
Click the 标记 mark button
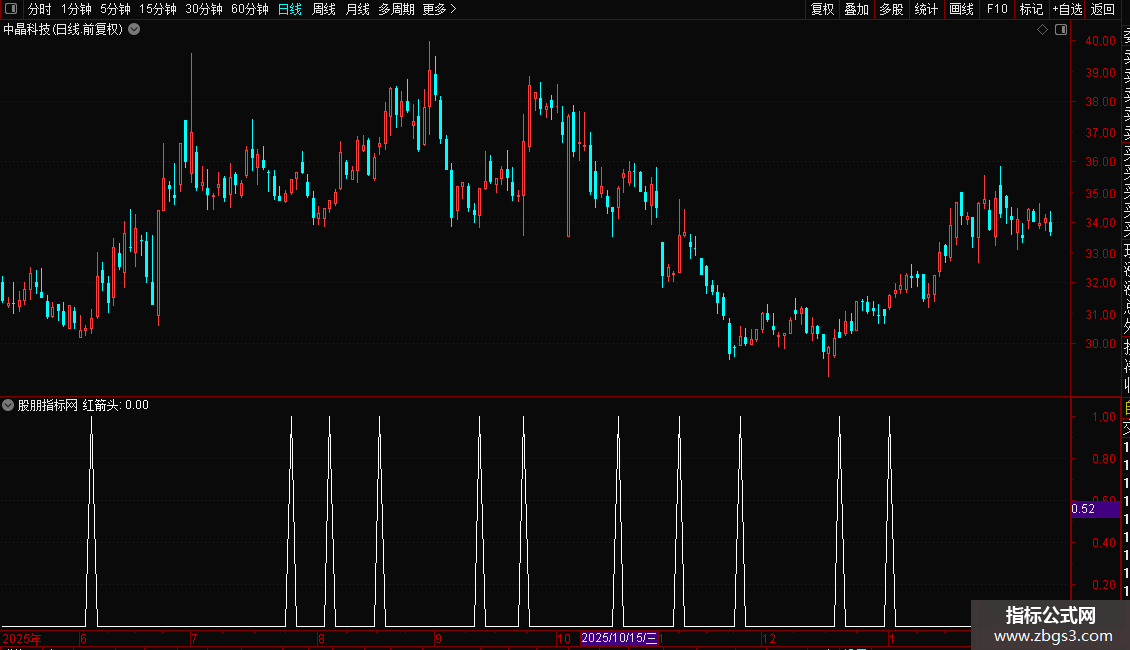1031,9
